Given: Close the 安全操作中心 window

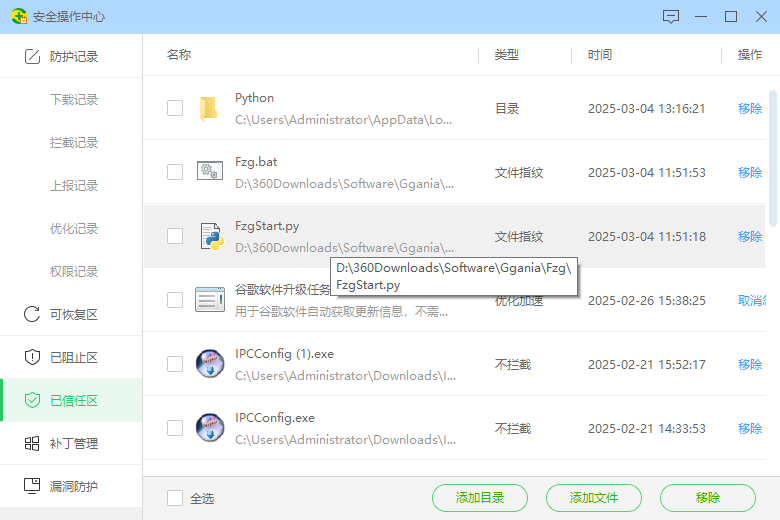Looking at the screenshot, I should pyautogui.click(x=761, y=17).
